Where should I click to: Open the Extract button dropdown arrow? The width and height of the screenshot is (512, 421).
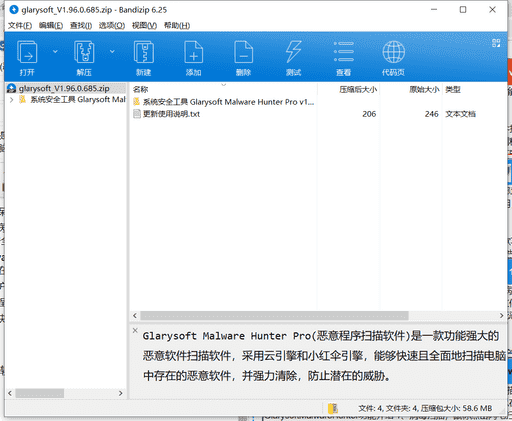112,51
